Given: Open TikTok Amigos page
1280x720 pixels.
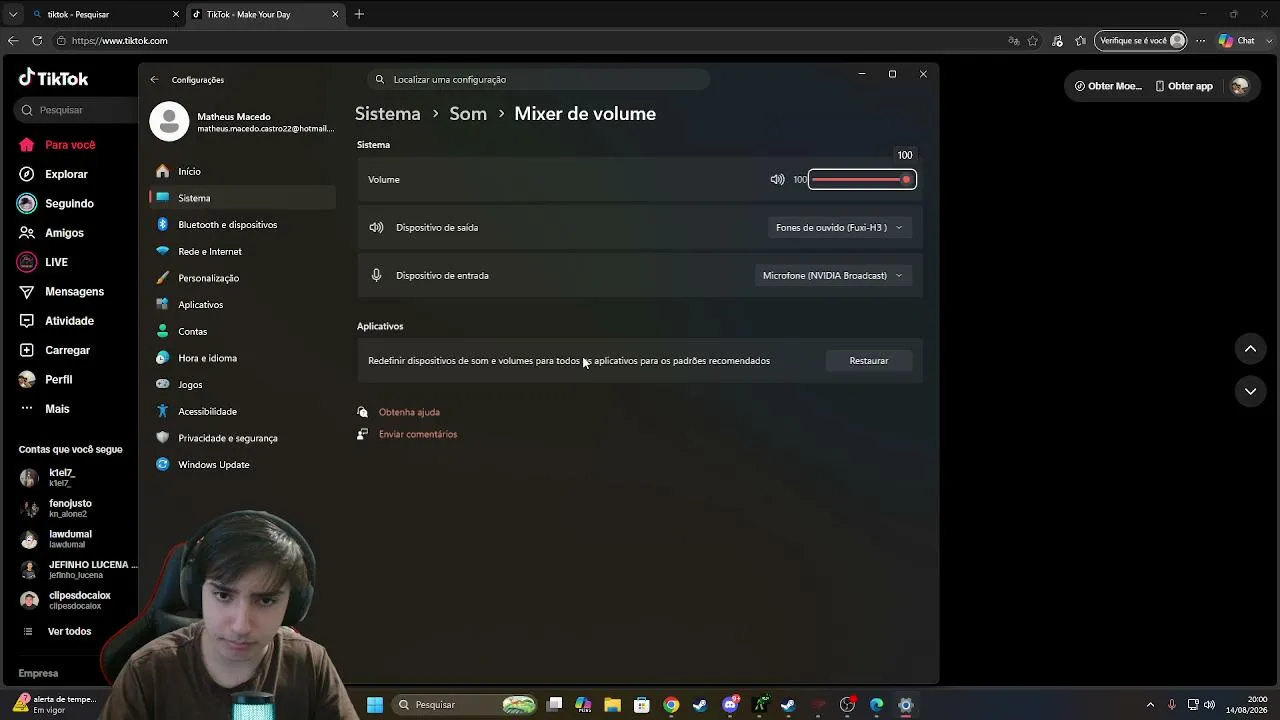Looking at the screenshot, I should pyautogui.click(x=51, y=233).
